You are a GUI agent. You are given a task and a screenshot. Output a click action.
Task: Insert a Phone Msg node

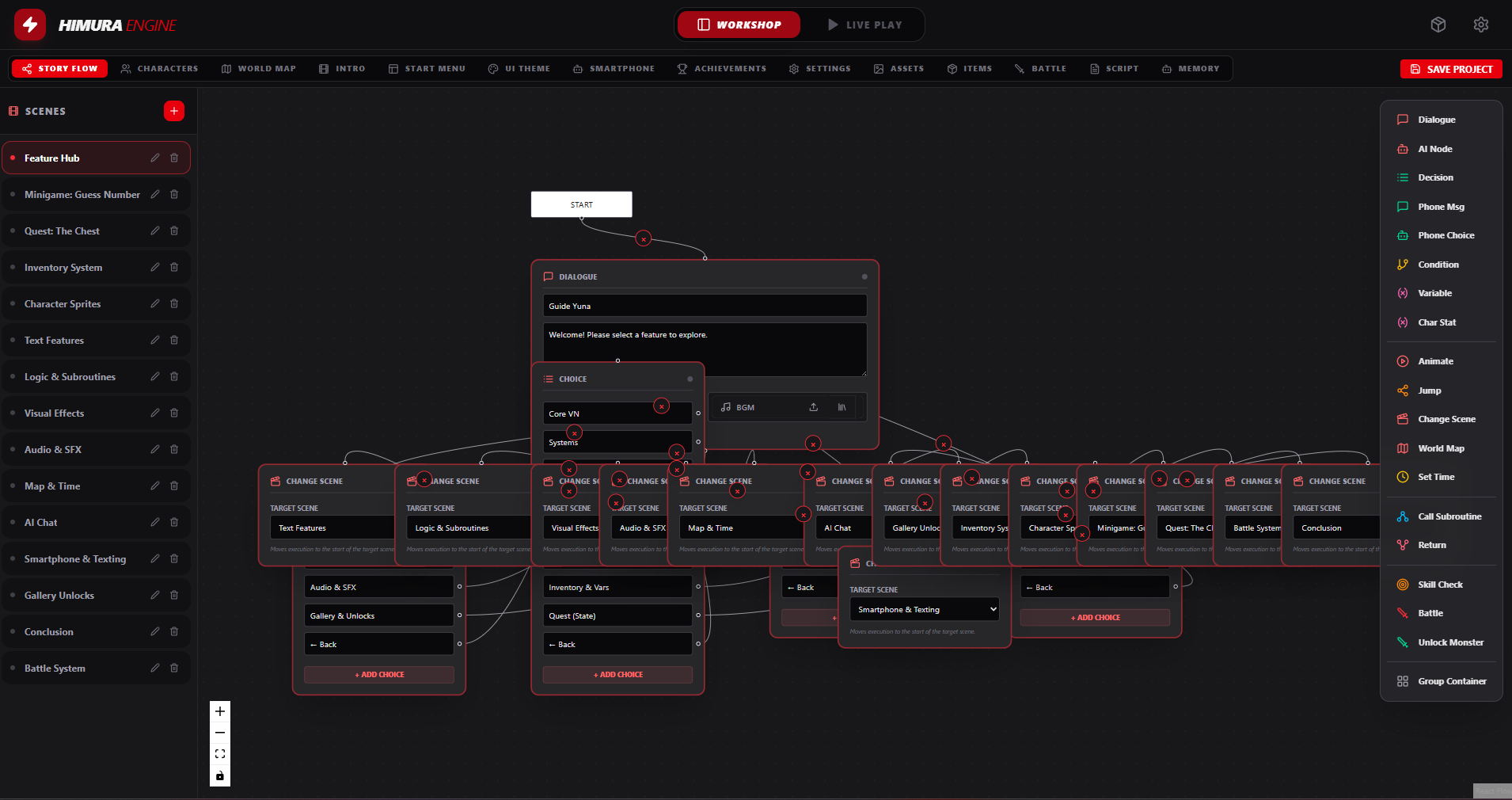[x=1441, y=207]
